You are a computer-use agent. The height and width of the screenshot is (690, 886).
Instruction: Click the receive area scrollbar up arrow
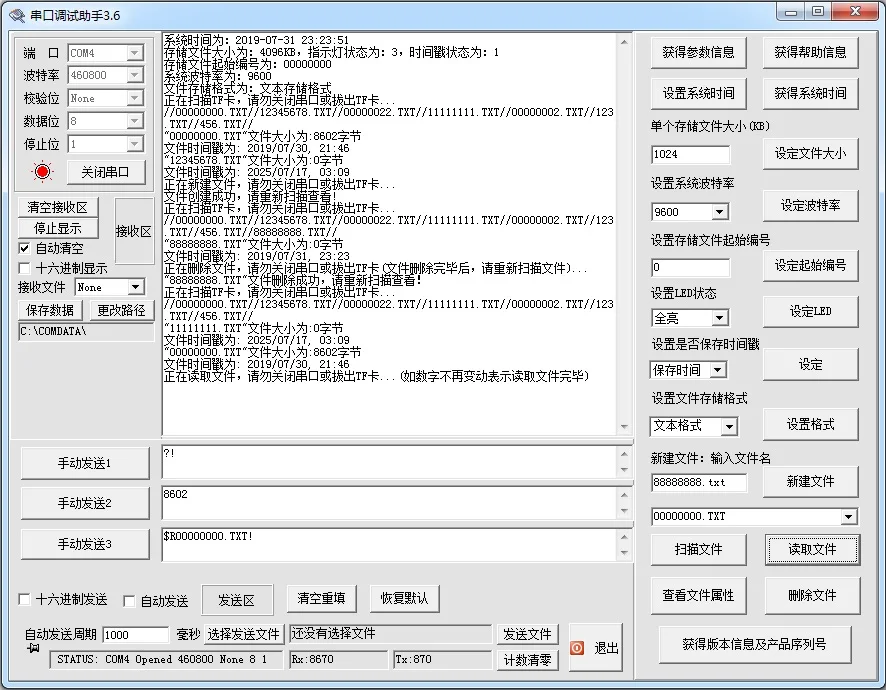pos(624,42)
